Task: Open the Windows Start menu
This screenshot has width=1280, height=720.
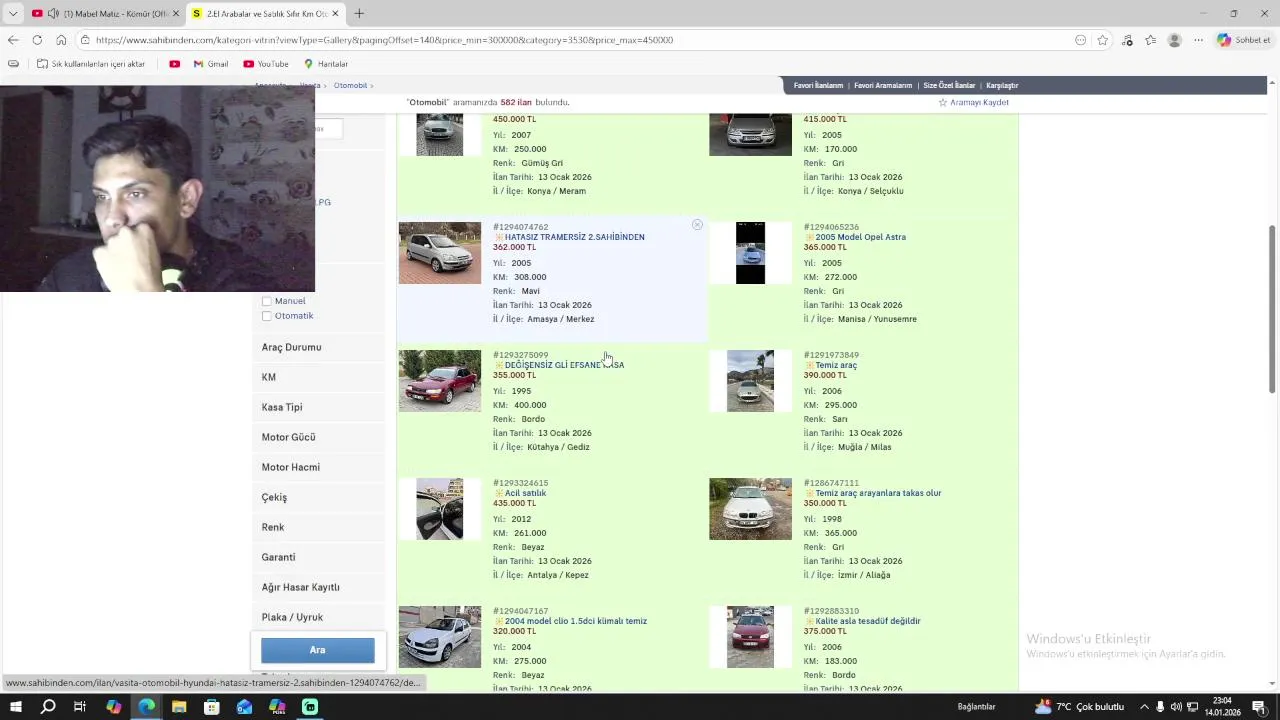Action: [x=16, y=707]
